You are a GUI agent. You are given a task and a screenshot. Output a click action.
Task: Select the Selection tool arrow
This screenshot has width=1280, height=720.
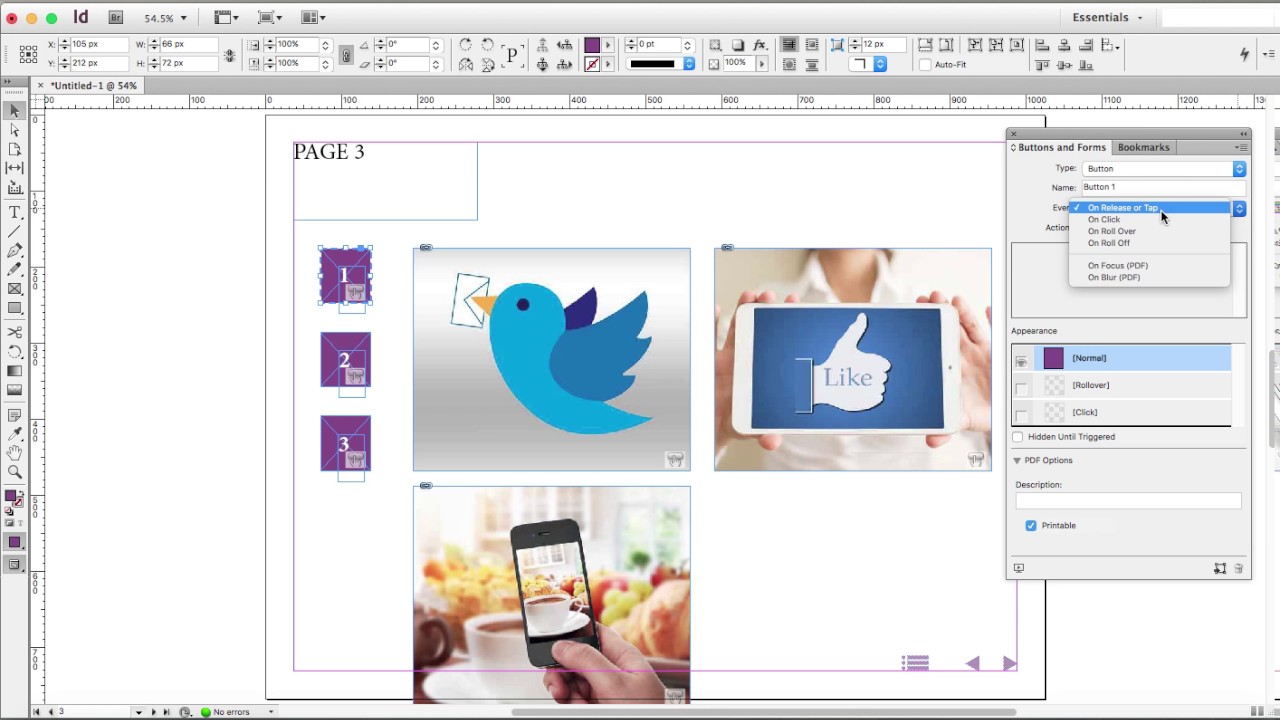coord(14,111)
